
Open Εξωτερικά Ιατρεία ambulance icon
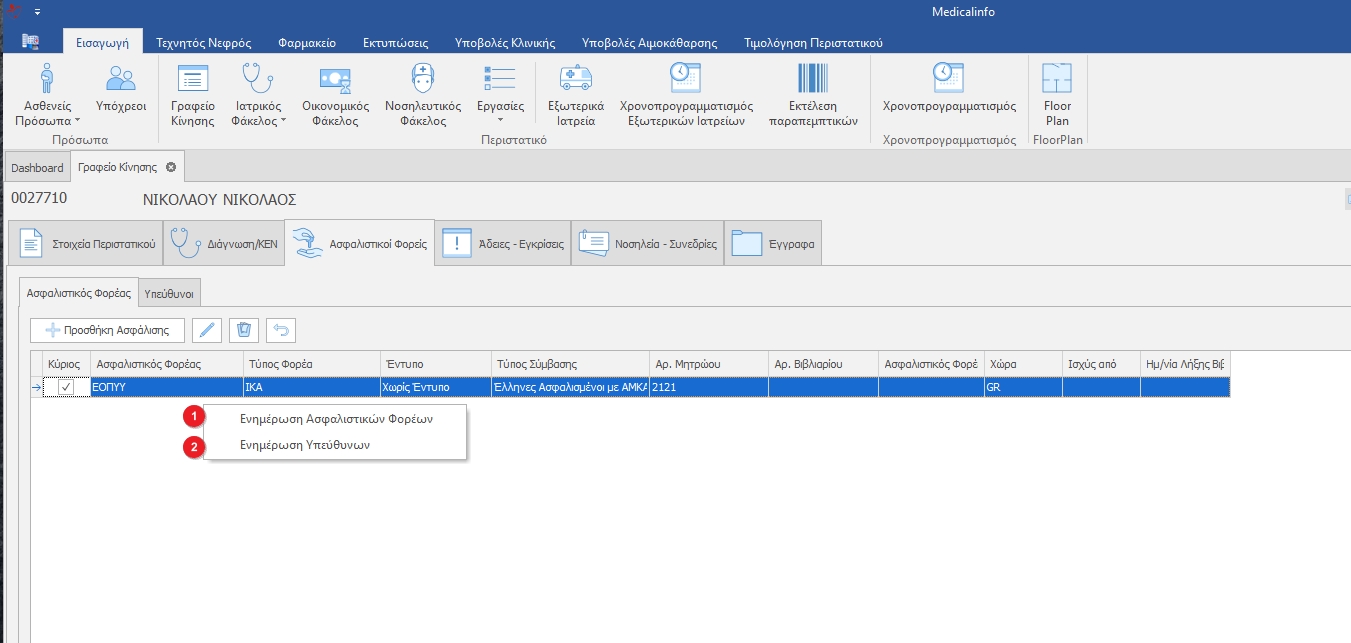(575, 95)
